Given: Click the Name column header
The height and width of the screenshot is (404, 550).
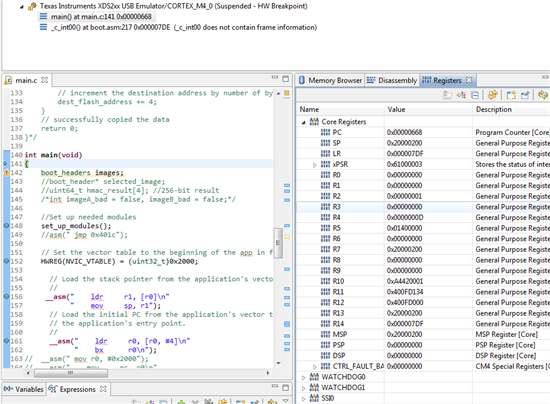Looking at the screenshot, I should 340,109.
